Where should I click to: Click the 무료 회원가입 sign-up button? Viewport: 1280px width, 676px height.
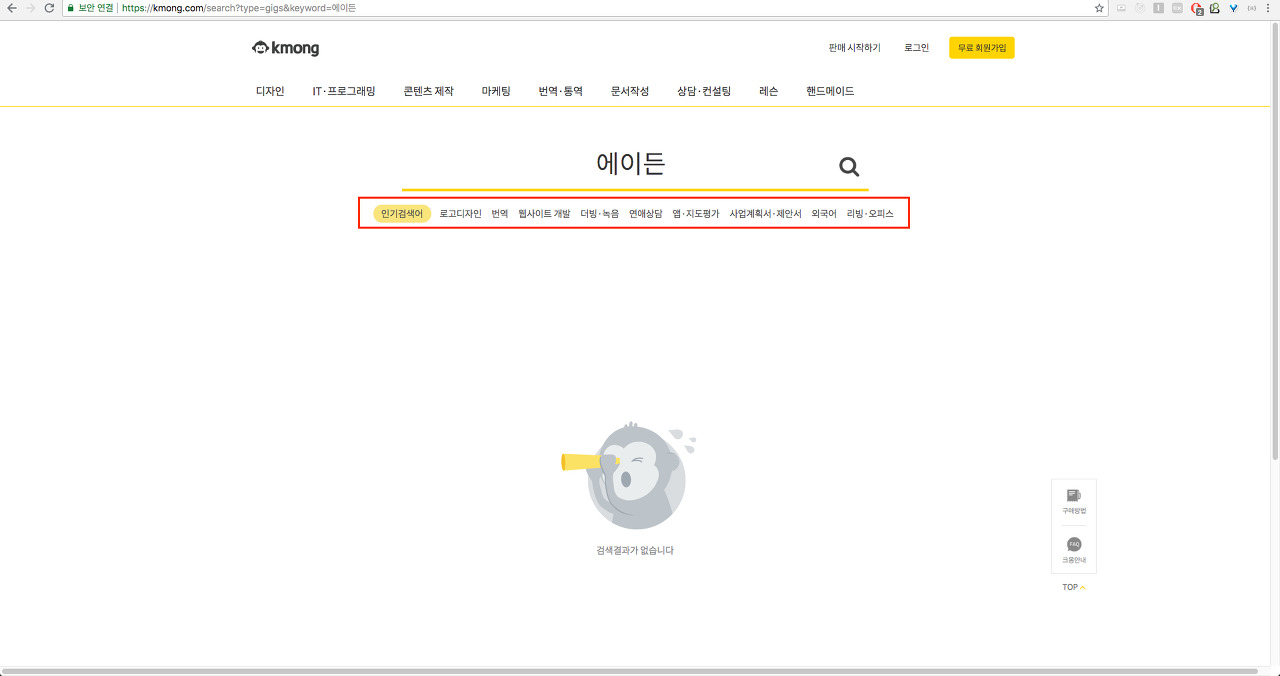[x=981, y=48]
